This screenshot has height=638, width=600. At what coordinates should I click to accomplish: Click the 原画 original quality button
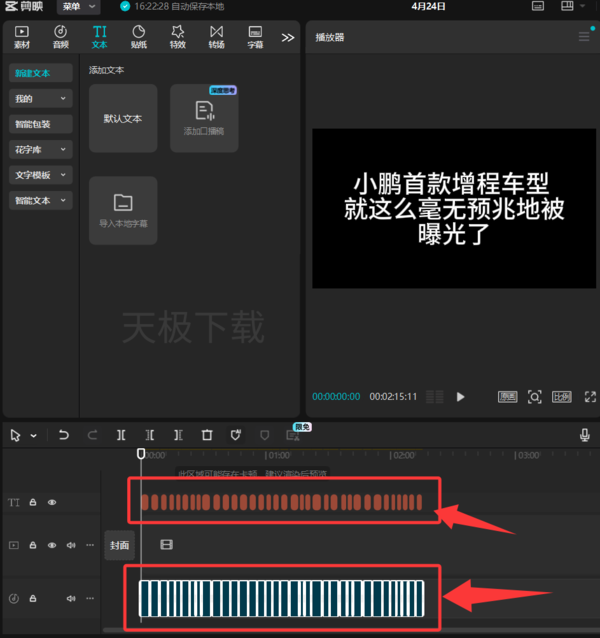pyautogui.click(x=508, y=397)
